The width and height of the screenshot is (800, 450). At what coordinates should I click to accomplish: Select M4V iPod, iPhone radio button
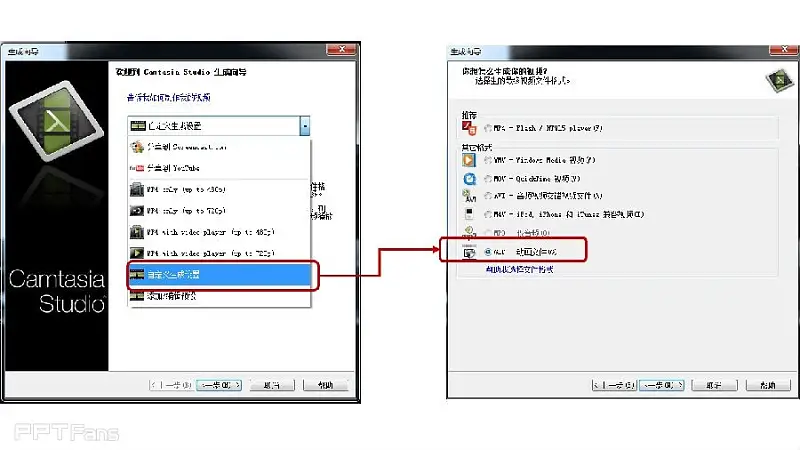coord(488,214)
